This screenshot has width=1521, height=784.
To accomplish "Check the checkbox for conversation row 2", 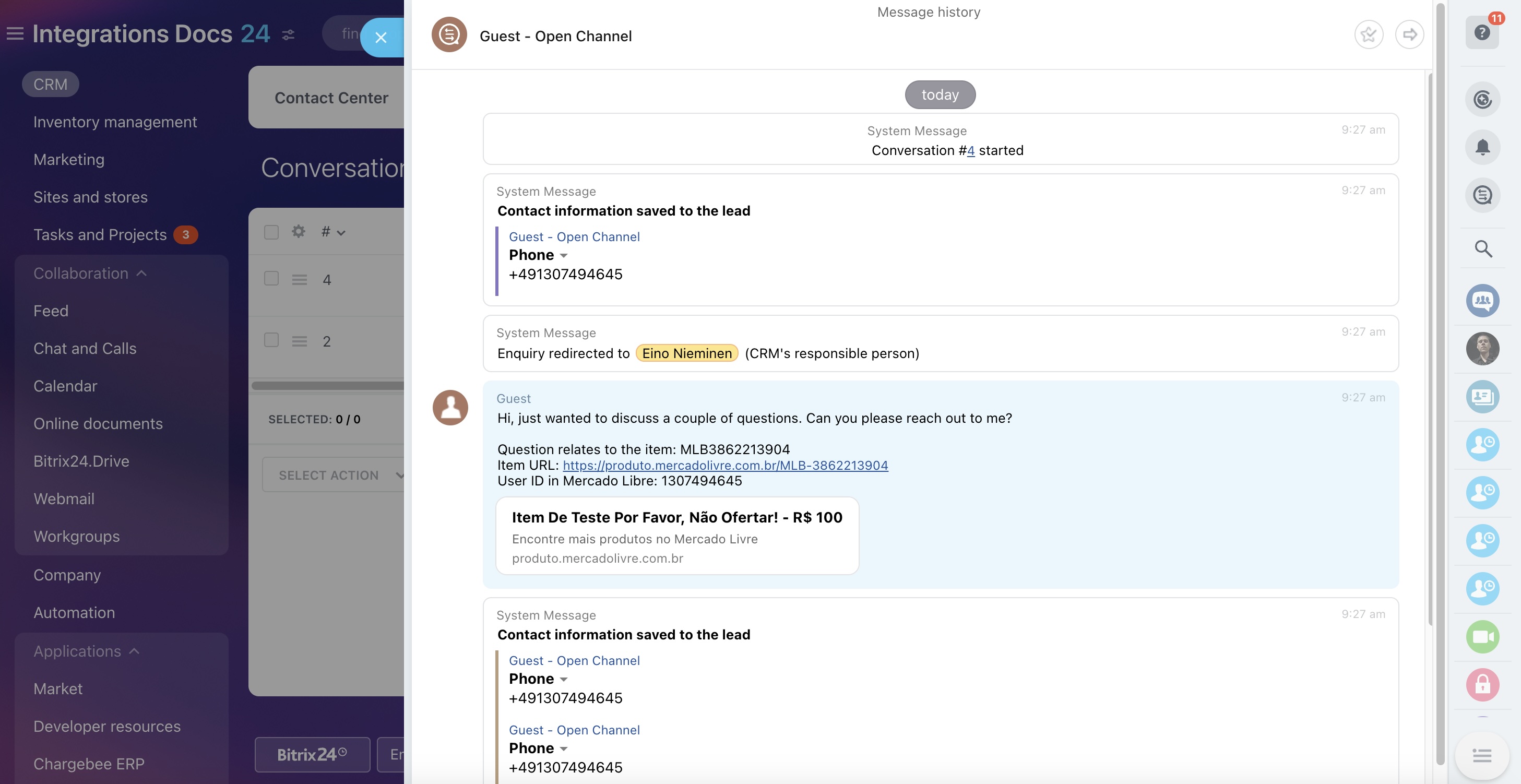I will pos(271,340).
